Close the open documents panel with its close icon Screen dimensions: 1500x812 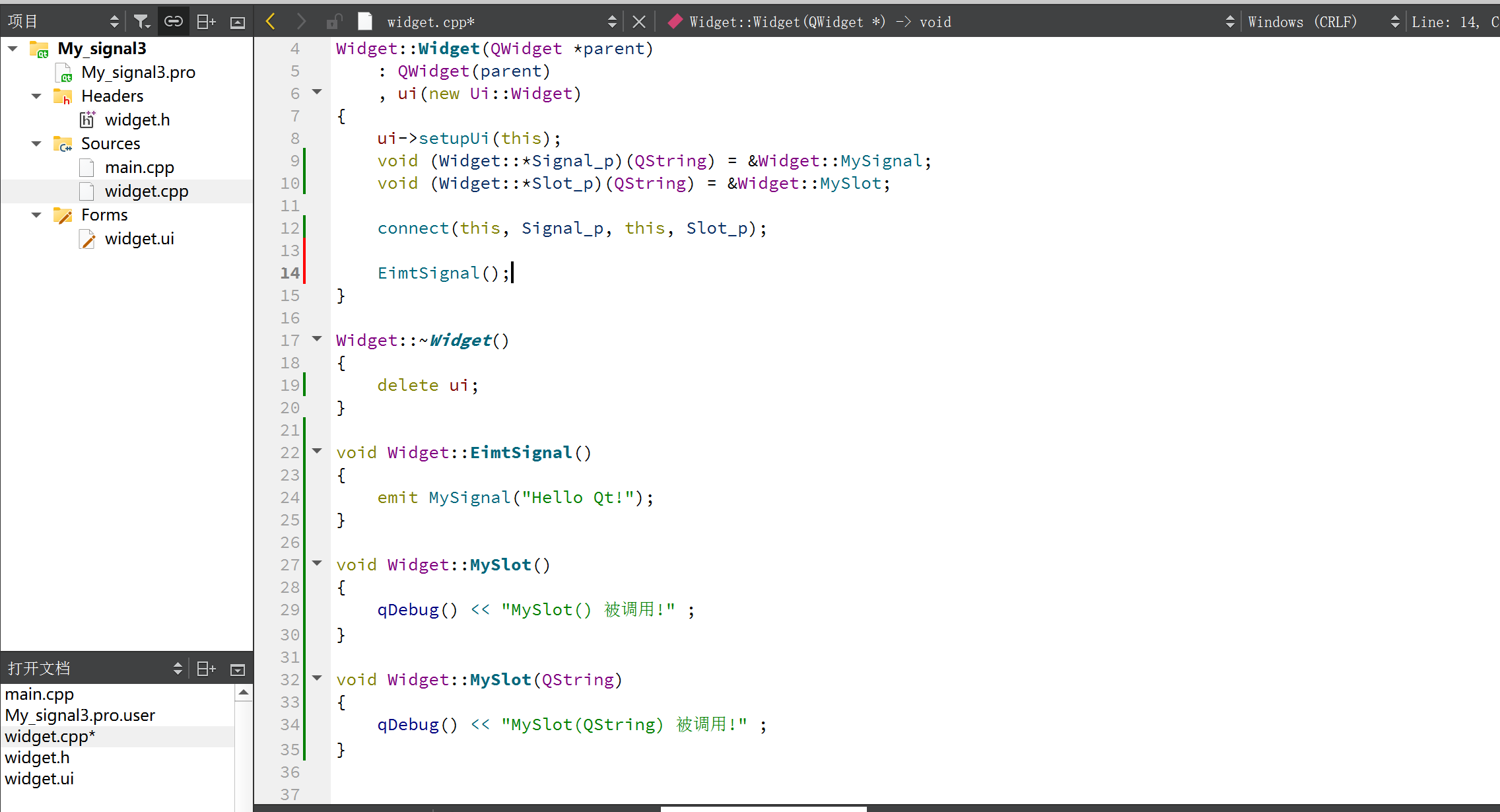click(238, 669)
